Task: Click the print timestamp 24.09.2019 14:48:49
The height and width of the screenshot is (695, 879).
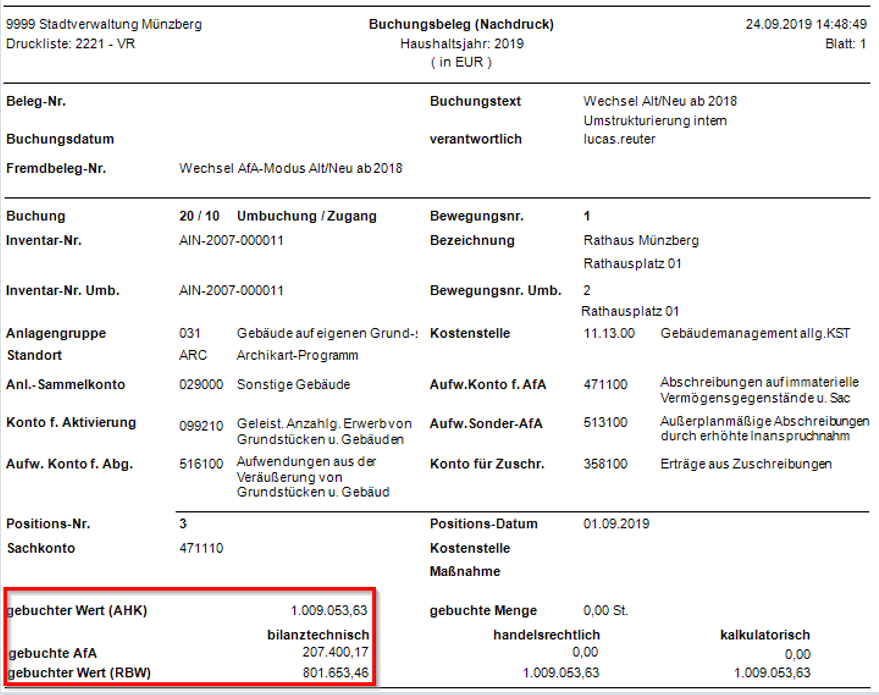Action: coord(806,24)
